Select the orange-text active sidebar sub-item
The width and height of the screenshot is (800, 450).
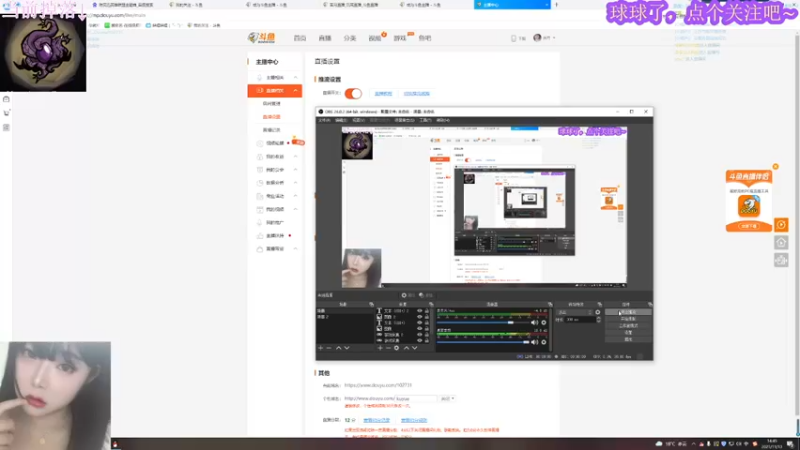(x=271, y=117)
